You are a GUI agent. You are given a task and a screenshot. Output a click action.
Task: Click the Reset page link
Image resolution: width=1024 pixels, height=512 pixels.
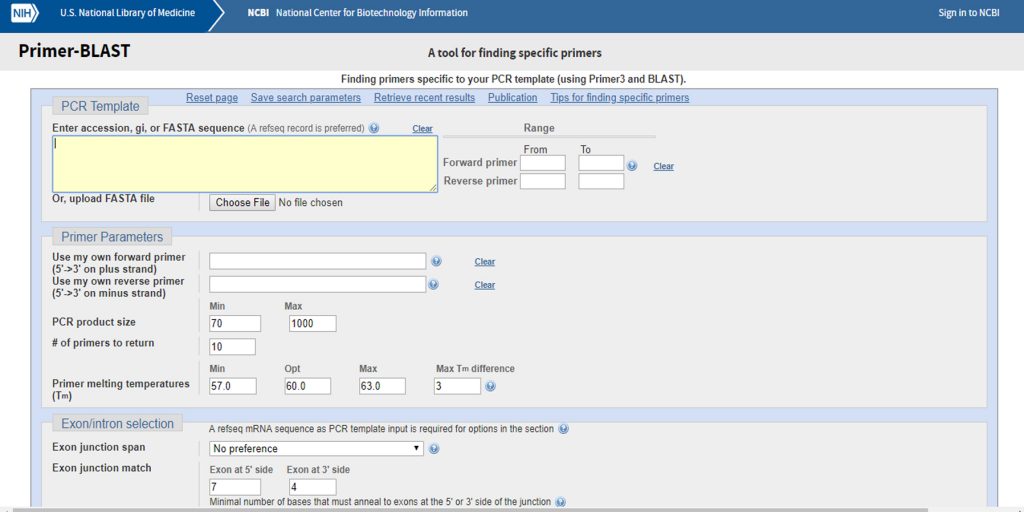pyautogui.click(x=212, y=97)
